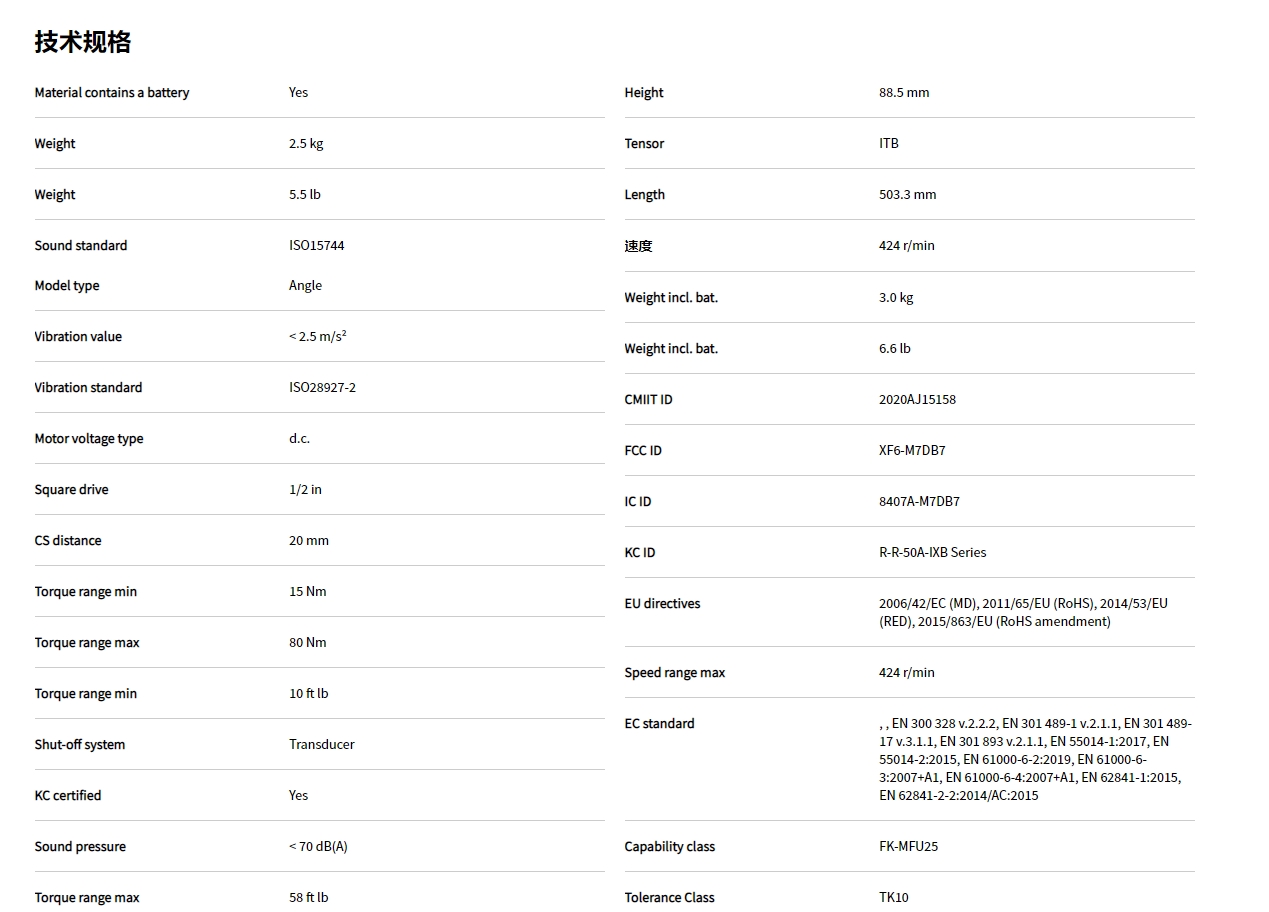This screenshot has width=1269, height=912.
Task: Select the 88.5 mm height value
Action: click(x=904, y=93)
